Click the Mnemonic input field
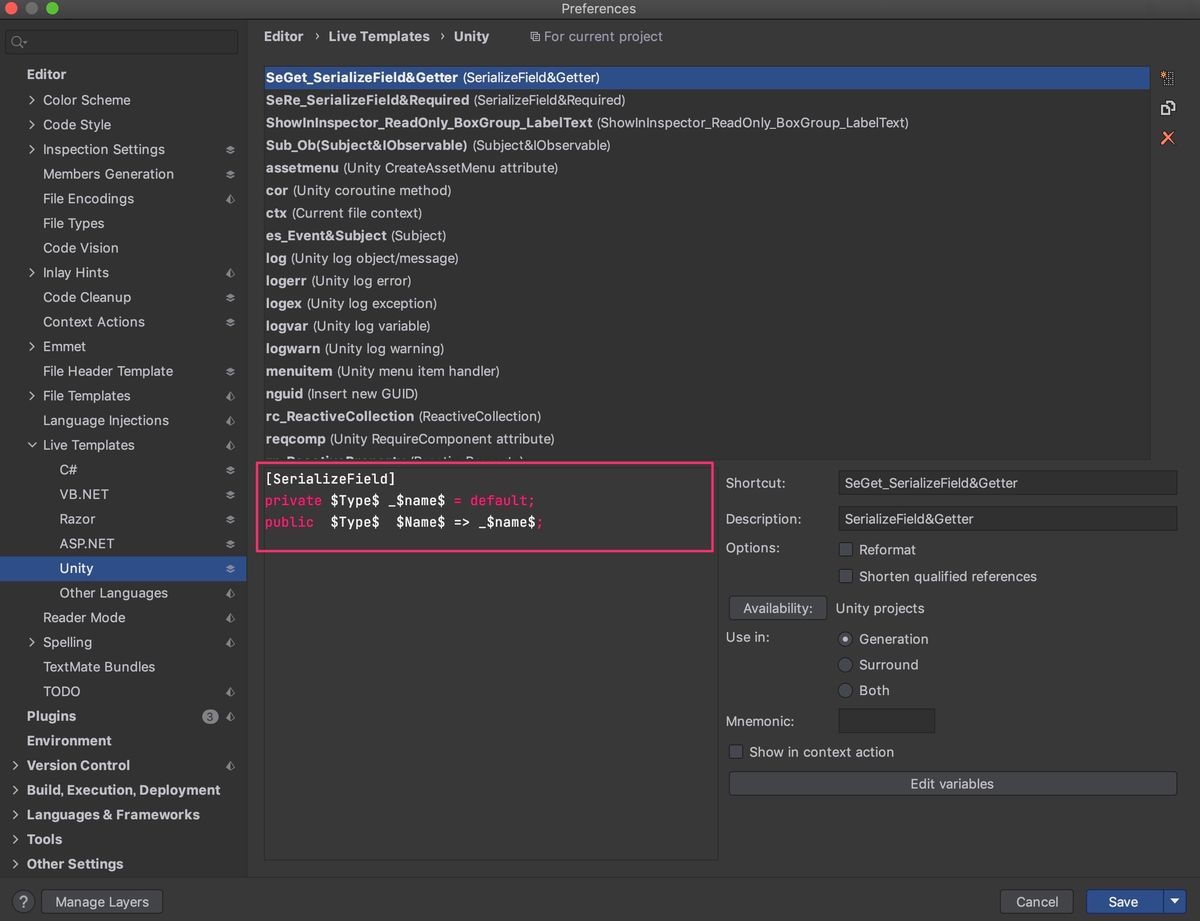 886,721
